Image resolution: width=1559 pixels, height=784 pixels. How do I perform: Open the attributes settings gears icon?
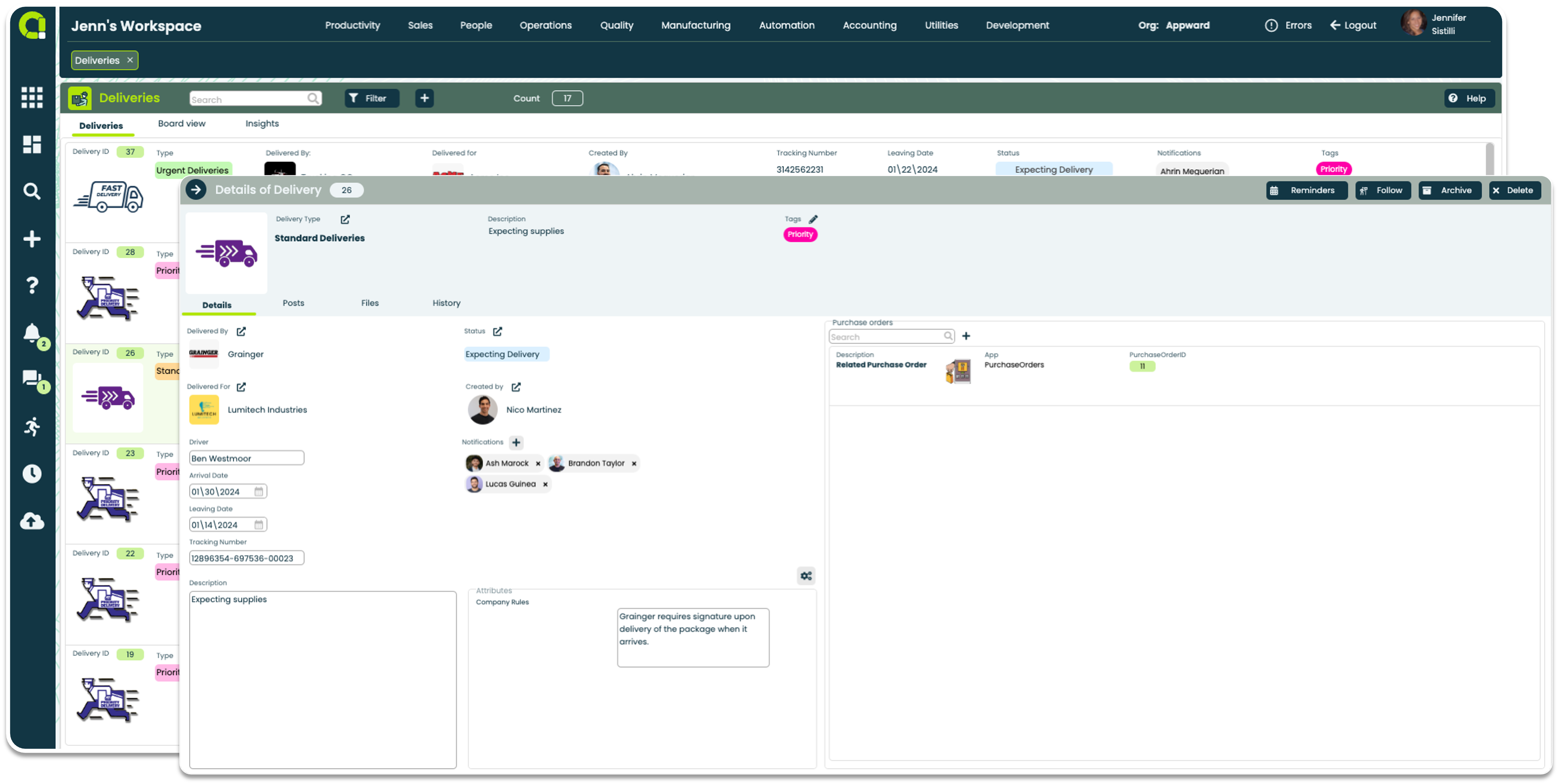click(x=805, y=576)
